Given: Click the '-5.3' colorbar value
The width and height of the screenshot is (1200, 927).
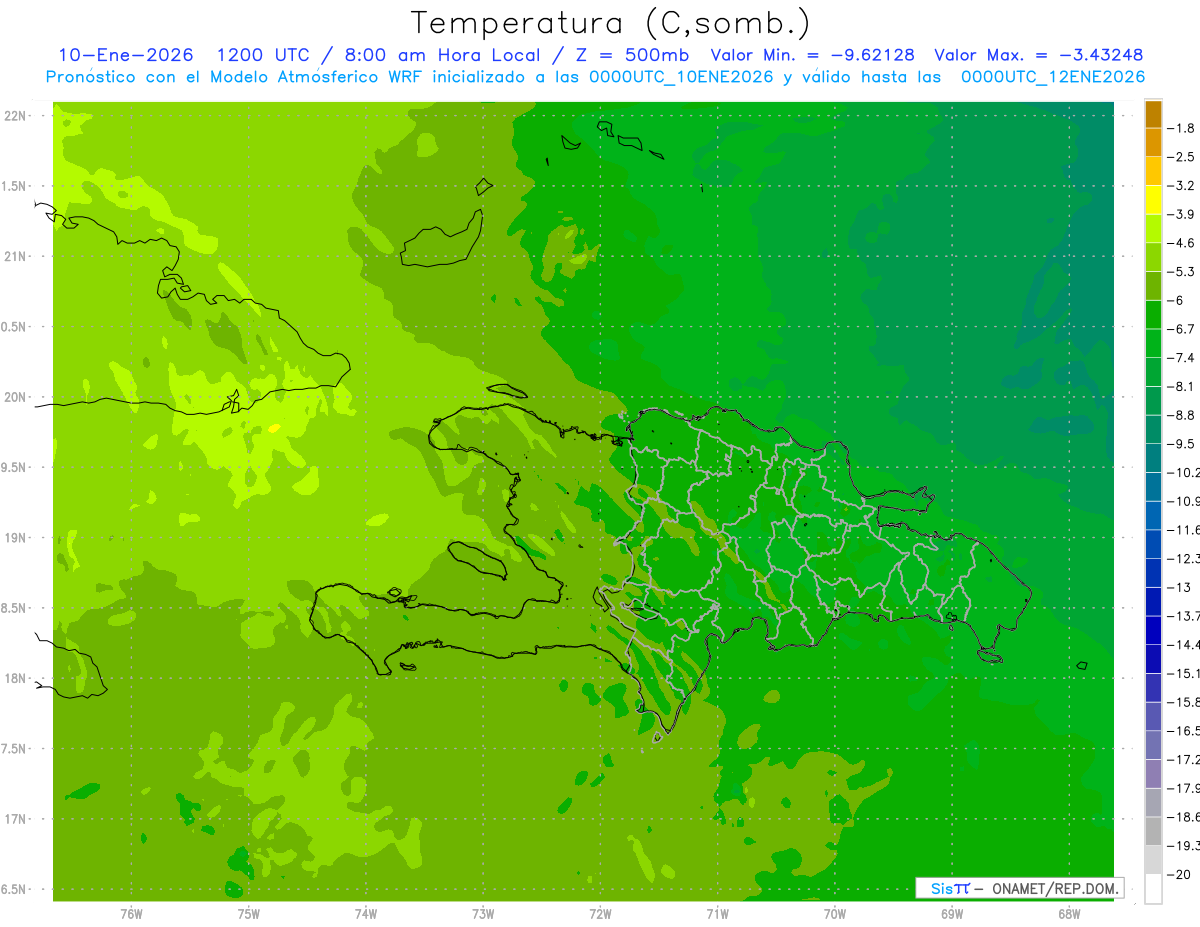Looking at the screenshot, I should coord(1183,271).
